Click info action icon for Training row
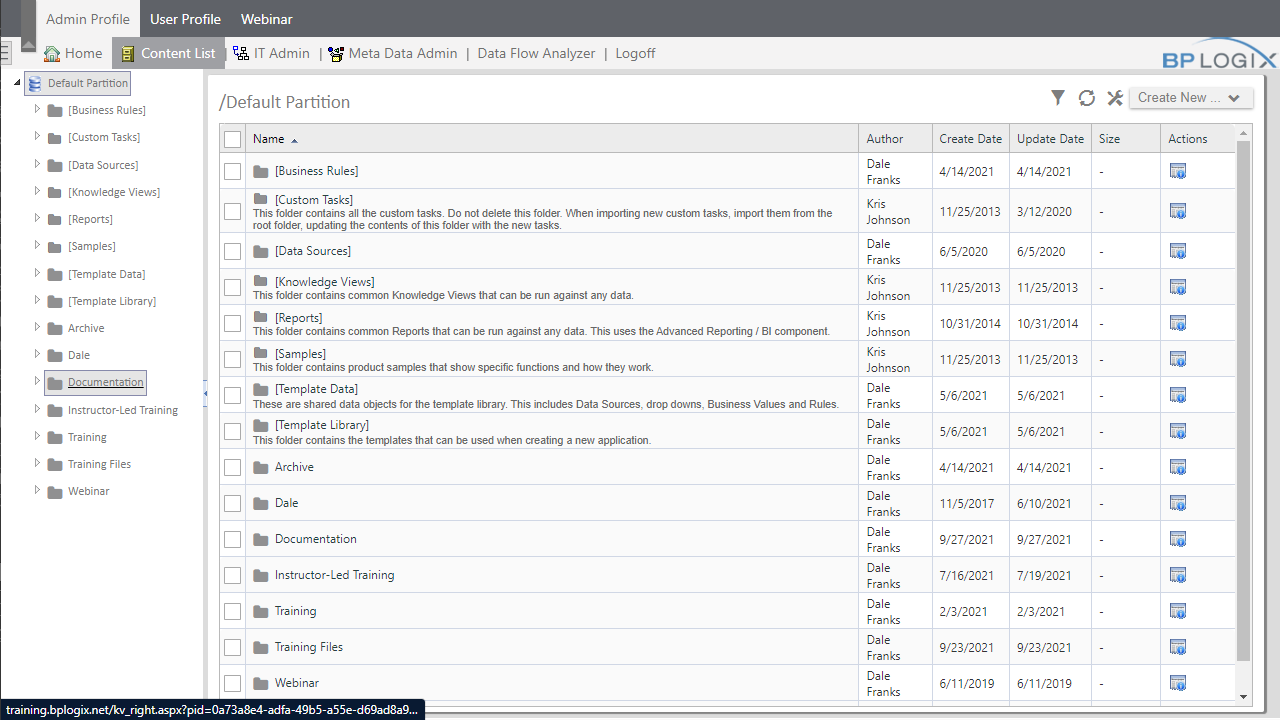The height and width of the screenshot is (720, 1280). click(1178, 611)
